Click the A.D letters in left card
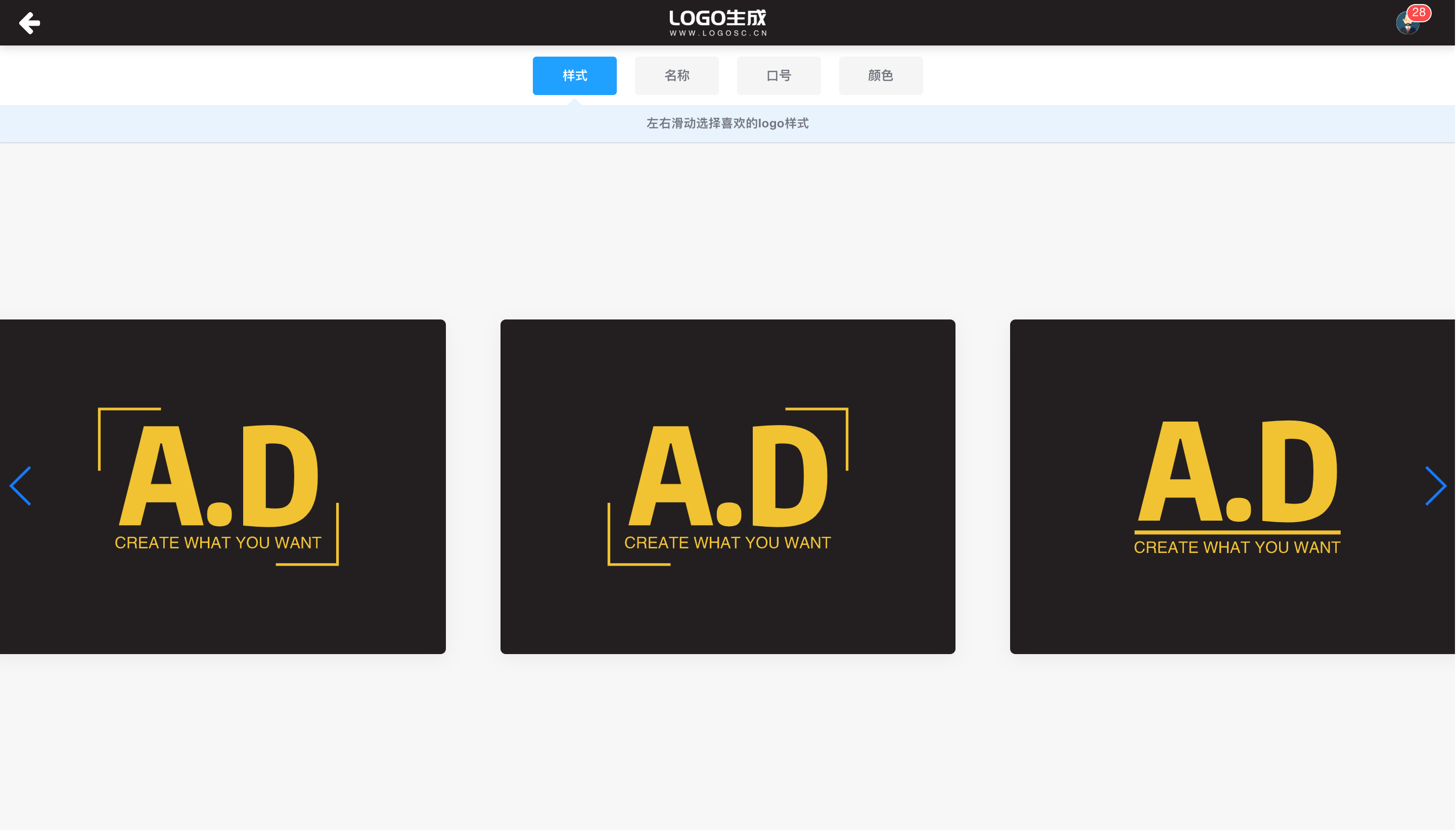This screenshot has width=1456, height=830. [218, 476]
